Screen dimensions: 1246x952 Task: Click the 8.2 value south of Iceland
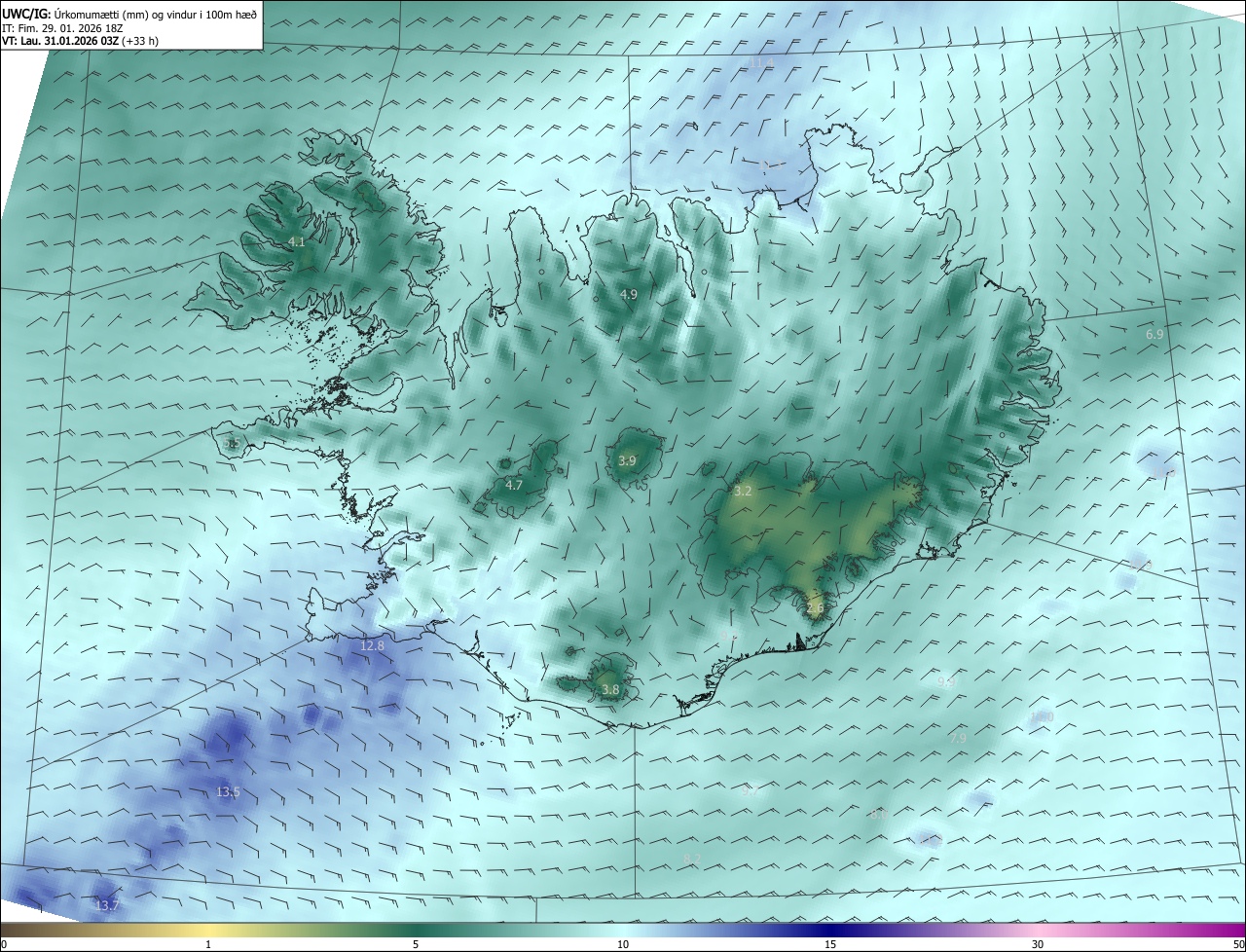(x=692, y=859)
